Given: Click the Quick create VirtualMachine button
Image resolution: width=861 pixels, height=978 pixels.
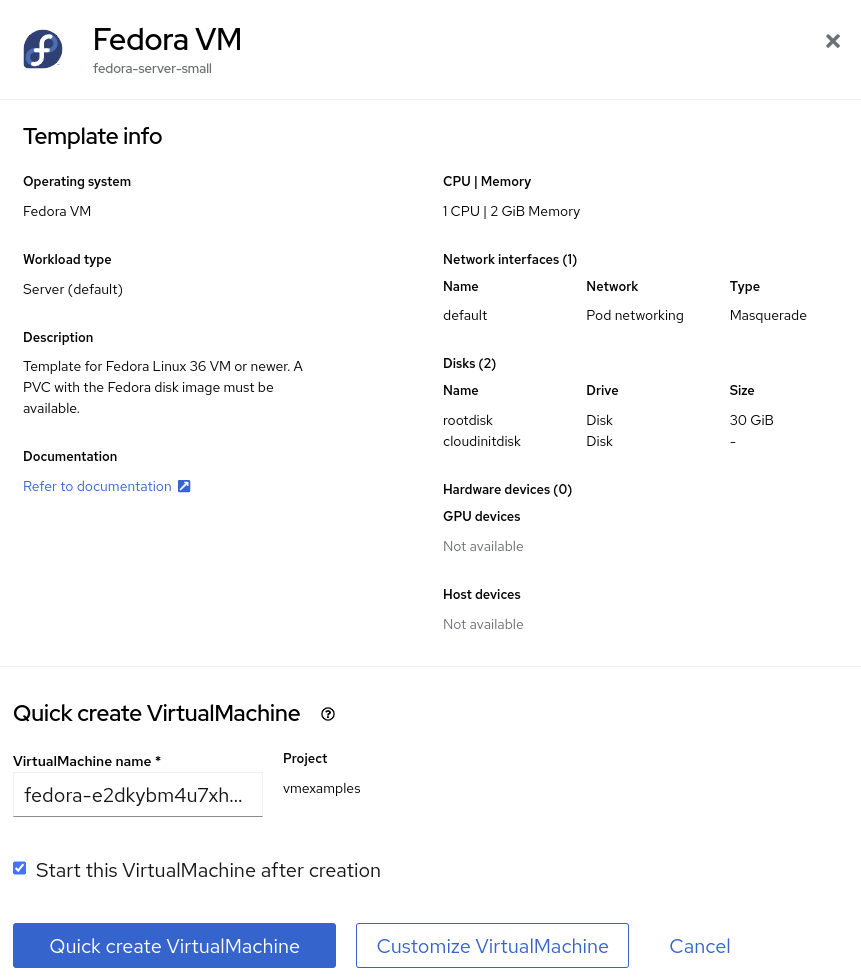Looking at the screenshot, I should pyautogui.click(x=174, y=945).
